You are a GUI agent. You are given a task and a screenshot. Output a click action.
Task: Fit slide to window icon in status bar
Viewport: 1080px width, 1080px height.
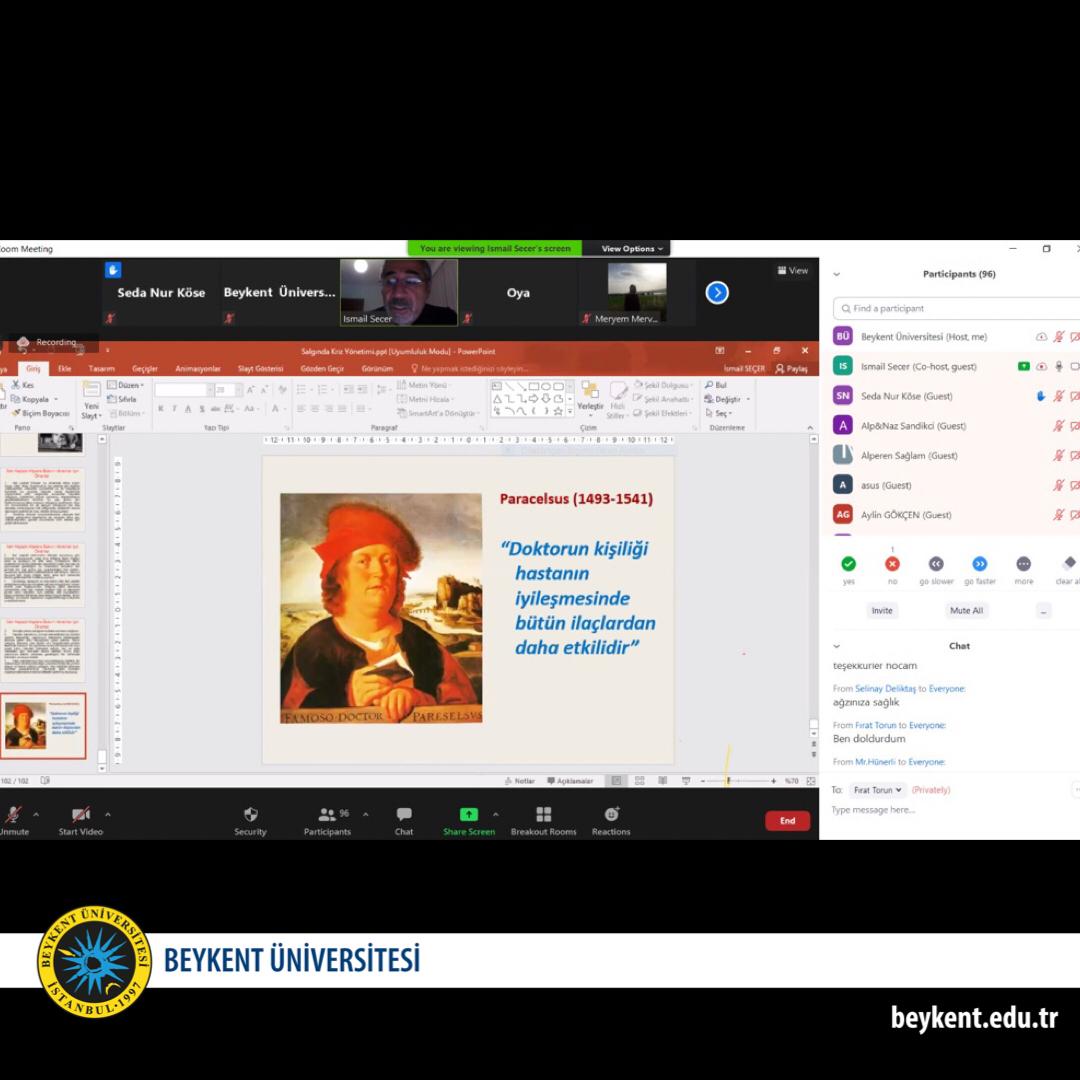point(811,780)
